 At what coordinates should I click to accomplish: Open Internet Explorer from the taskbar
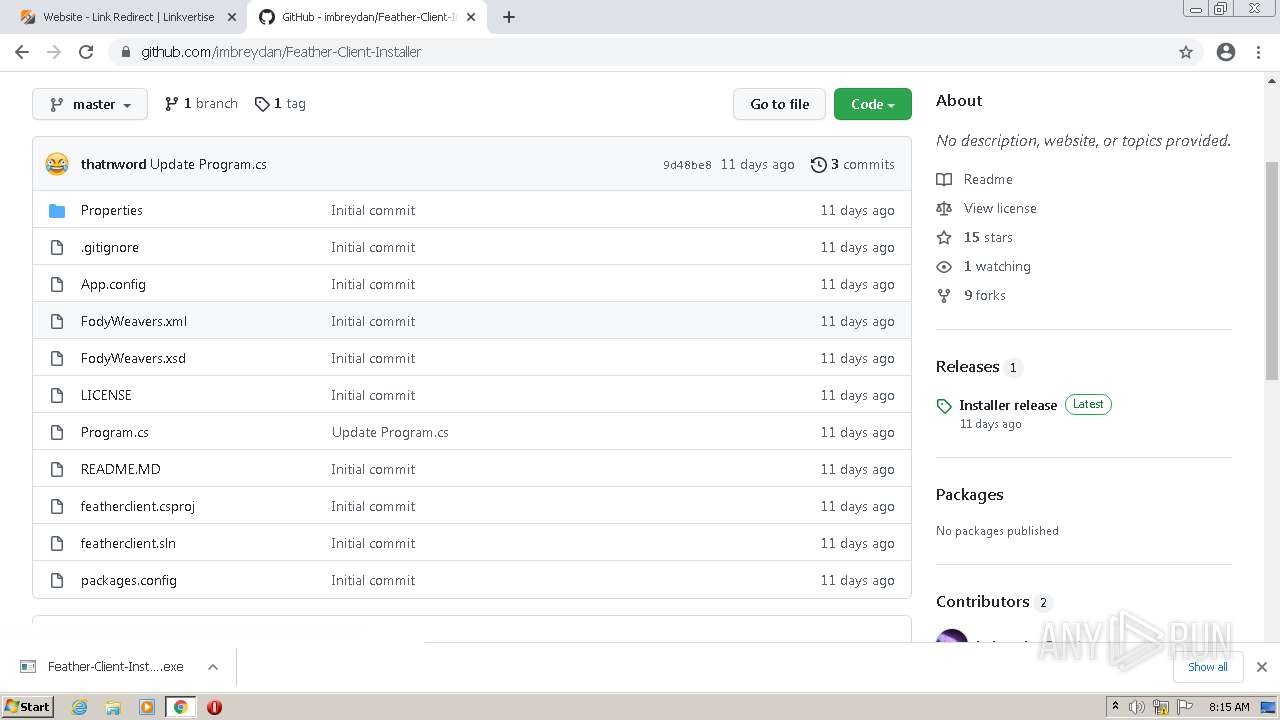(80, 707)
